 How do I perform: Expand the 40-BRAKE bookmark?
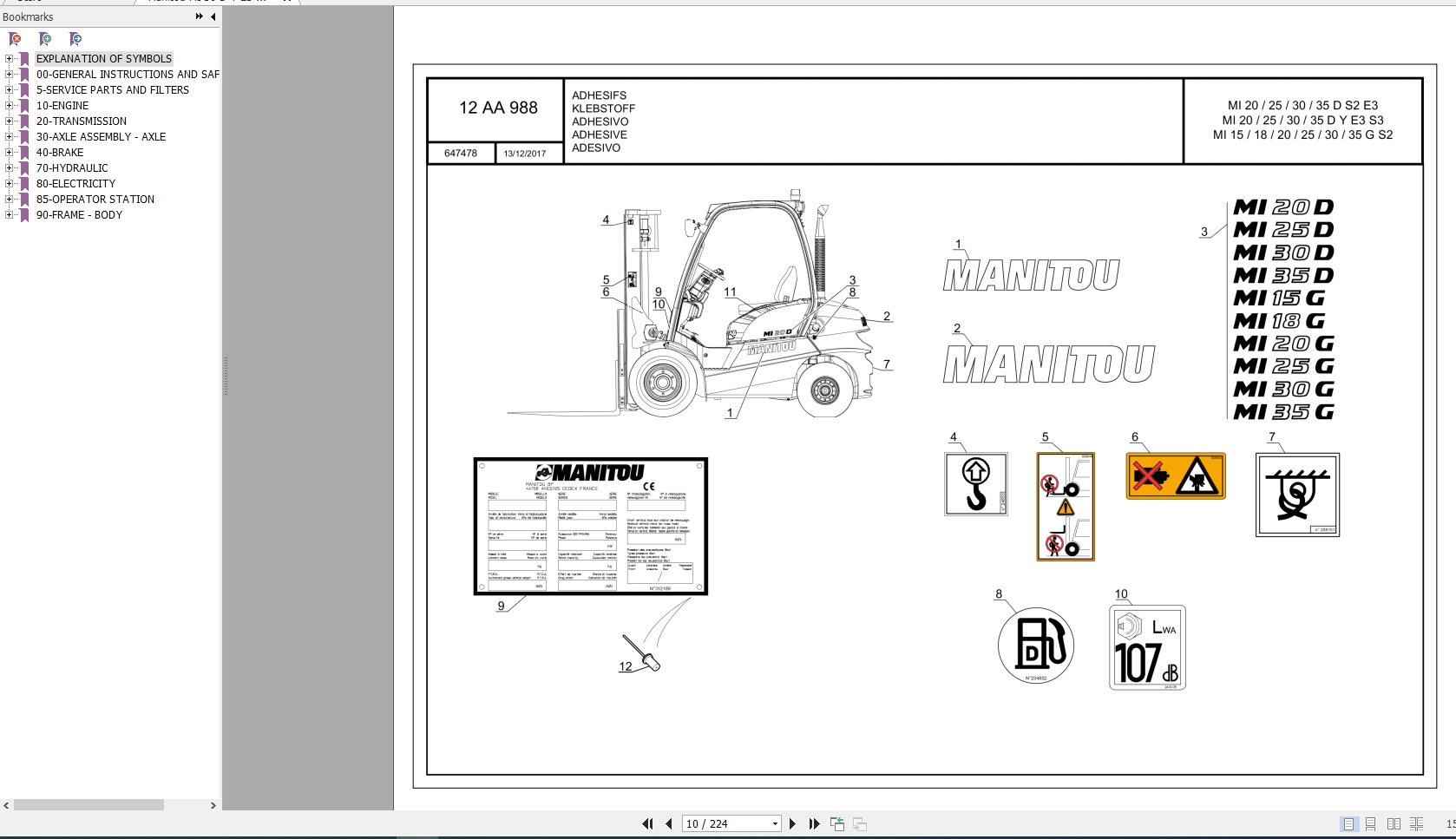click(x=10, y=153)
